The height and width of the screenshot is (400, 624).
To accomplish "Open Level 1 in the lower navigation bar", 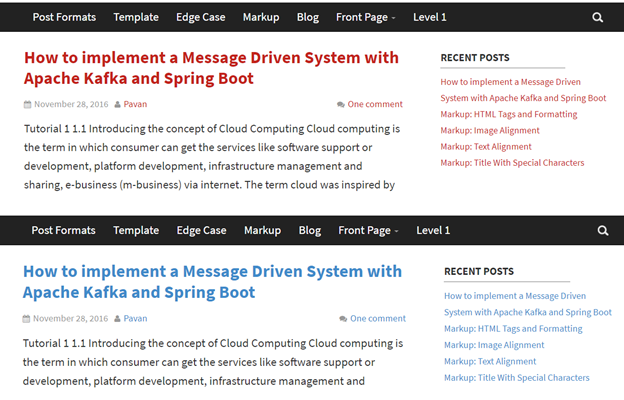I will (x=433, y=230).
